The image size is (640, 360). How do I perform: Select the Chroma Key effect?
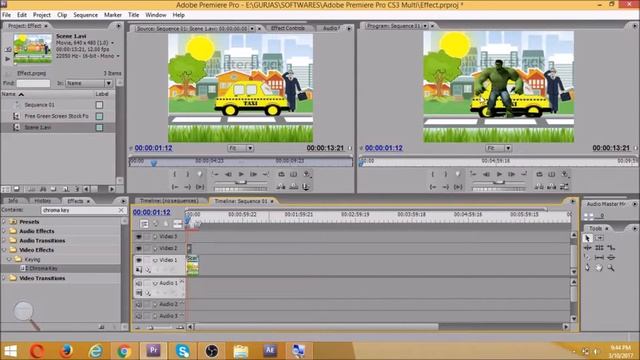[43, 269]
